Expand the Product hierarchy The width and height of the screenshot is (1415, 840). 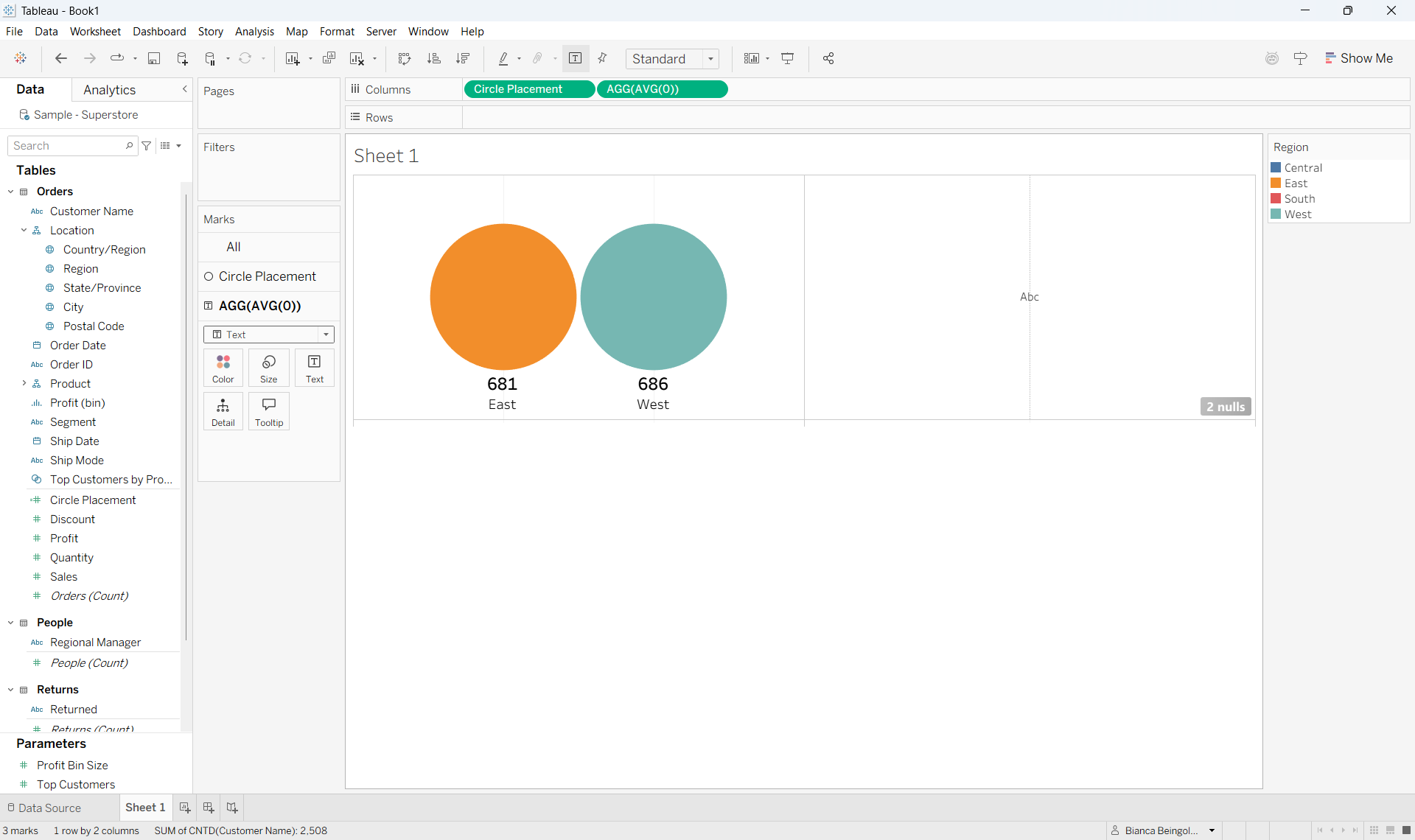(x=24, y=384)
